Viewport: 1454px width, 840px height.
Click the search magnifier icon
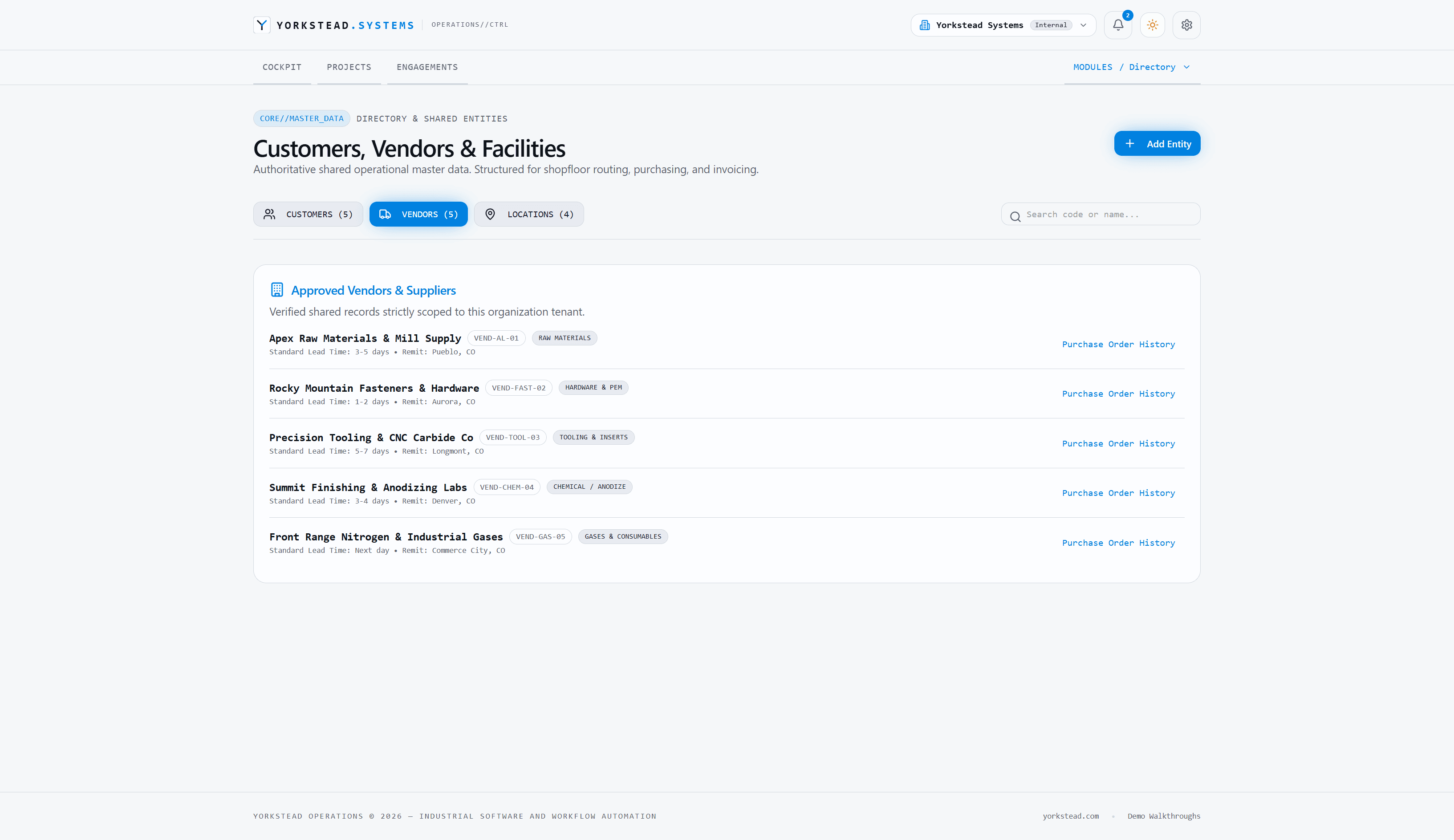coord(1015,216)
